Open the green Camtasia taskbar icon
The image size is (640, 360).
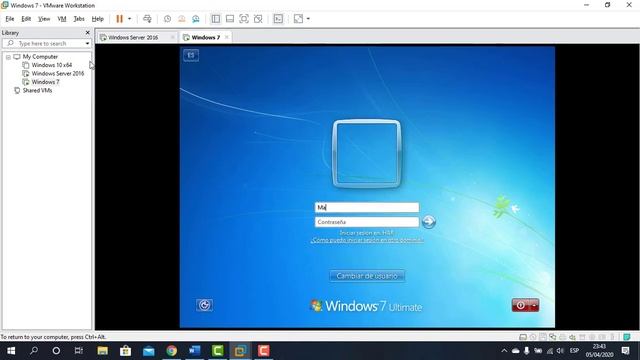point(218,351)
